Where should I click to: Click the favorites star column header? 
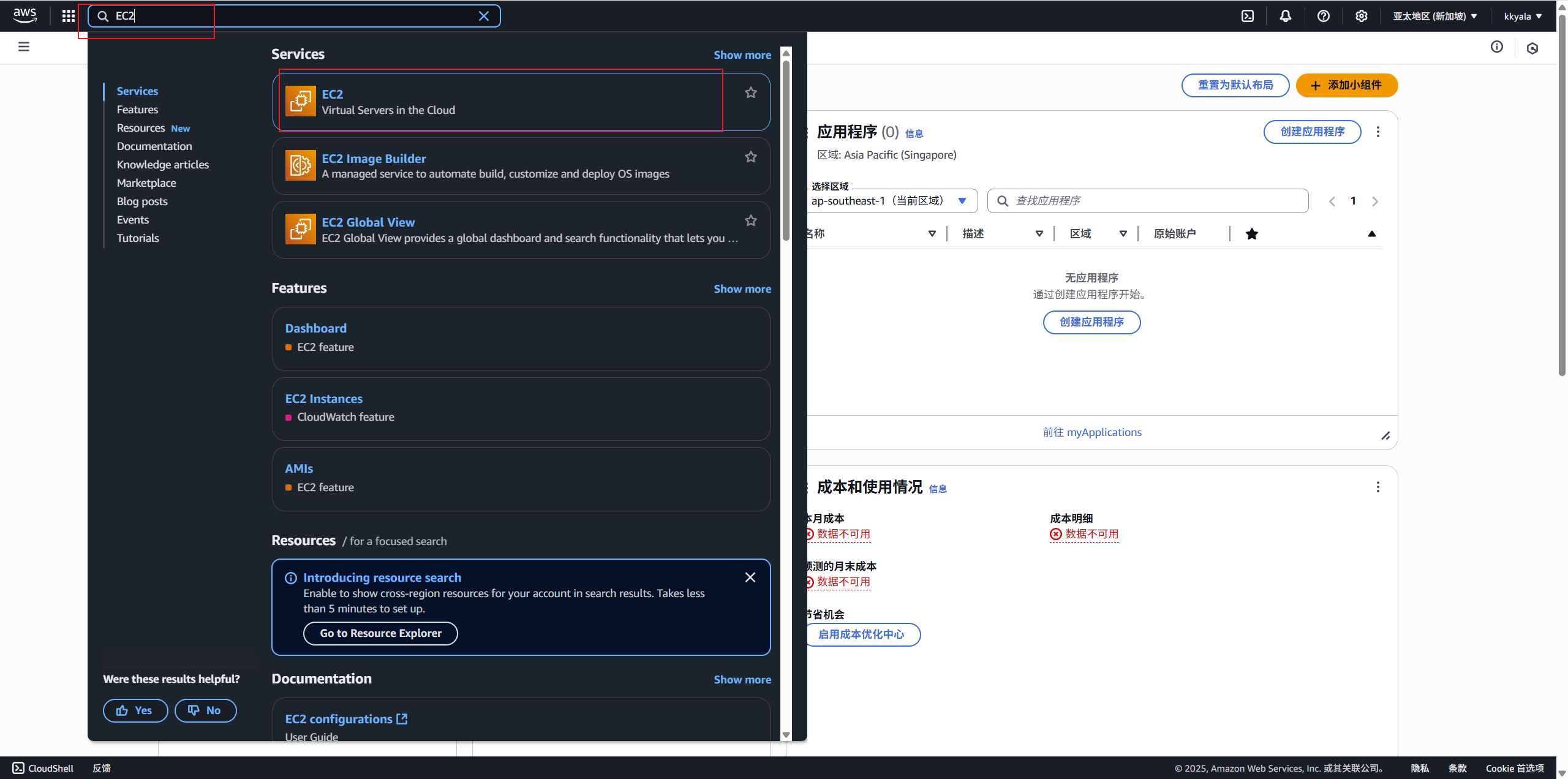[x=1252, y=233]
